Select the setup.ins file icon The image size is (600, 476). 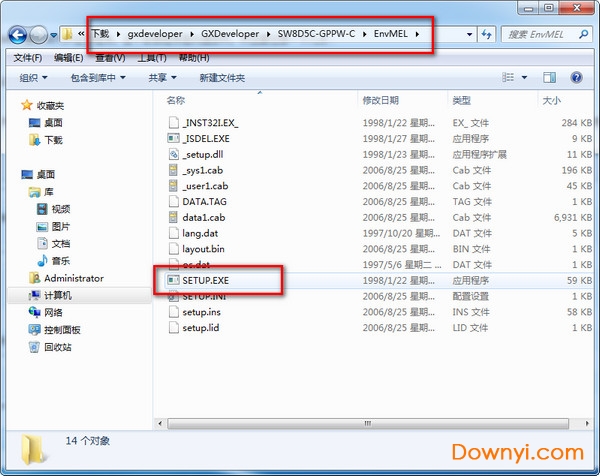click(173, 312)
